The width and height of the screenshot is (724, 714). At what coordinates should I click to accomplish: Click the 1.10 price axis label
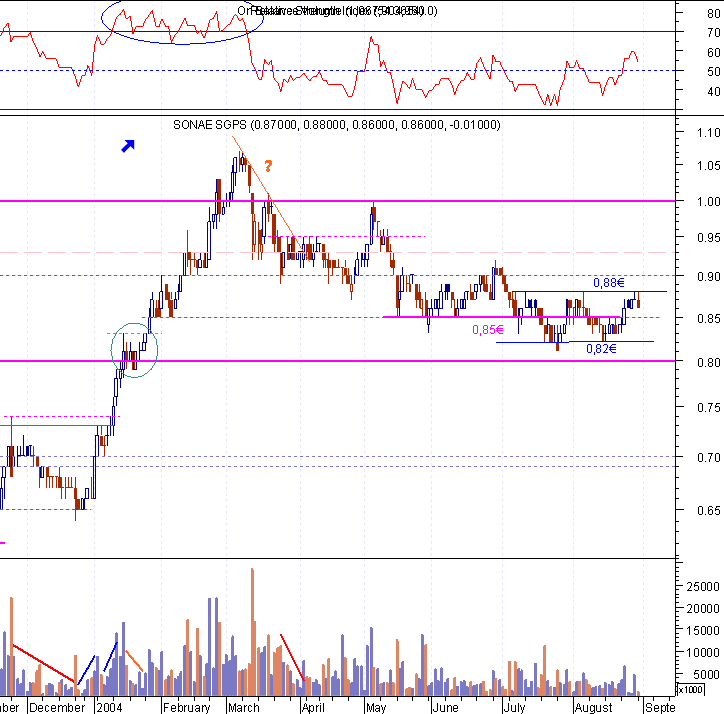pos(708,133)
